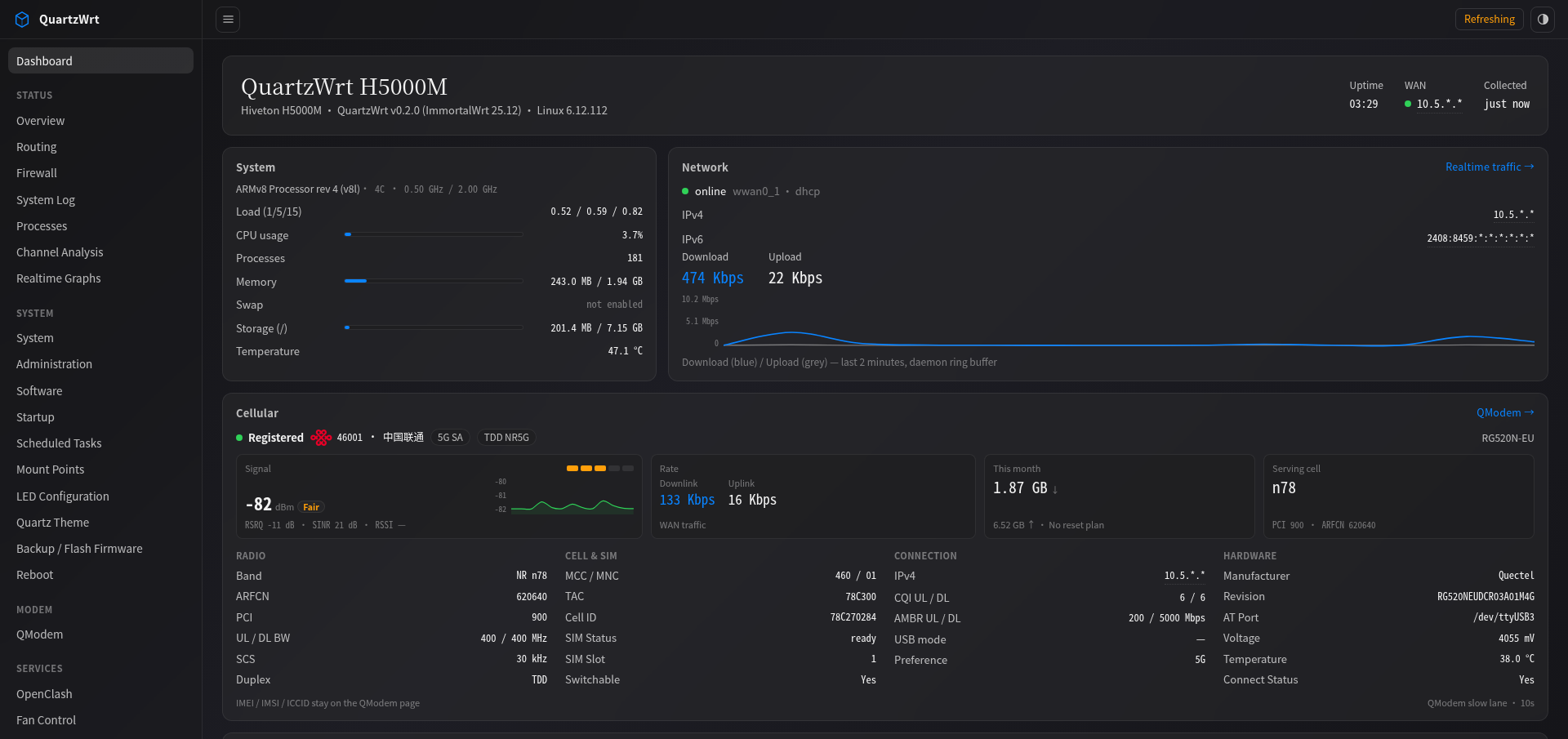Image resolution: width=1568 pixels, height=739 pixels.
Task: Click the green Registered status dot
Action: (239, 438)
